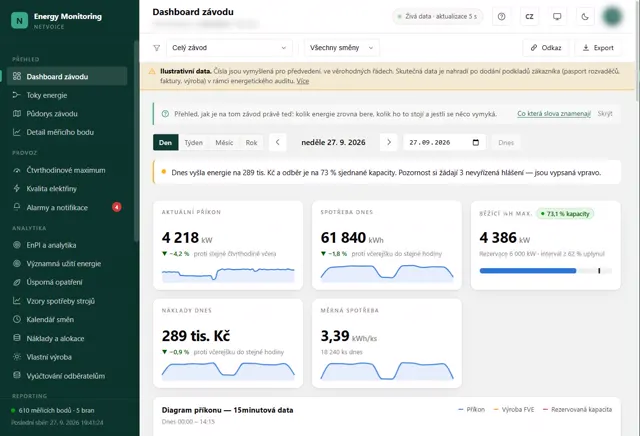The width and height of the screenshot is (640, 436).
Task: Click the Odkaz link button
Action: coord(546,48)
